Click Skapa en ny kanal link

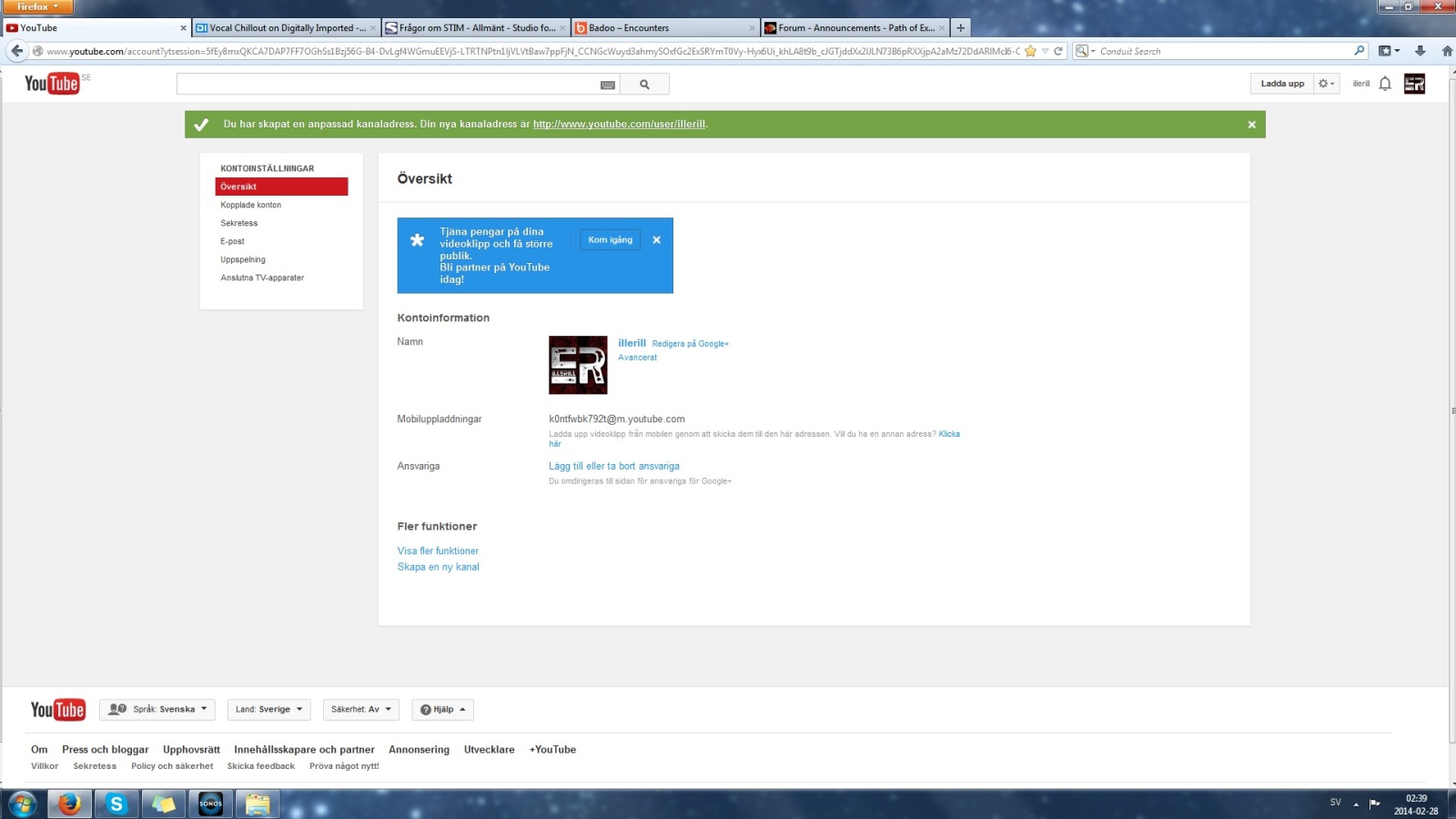pos(438,567)
